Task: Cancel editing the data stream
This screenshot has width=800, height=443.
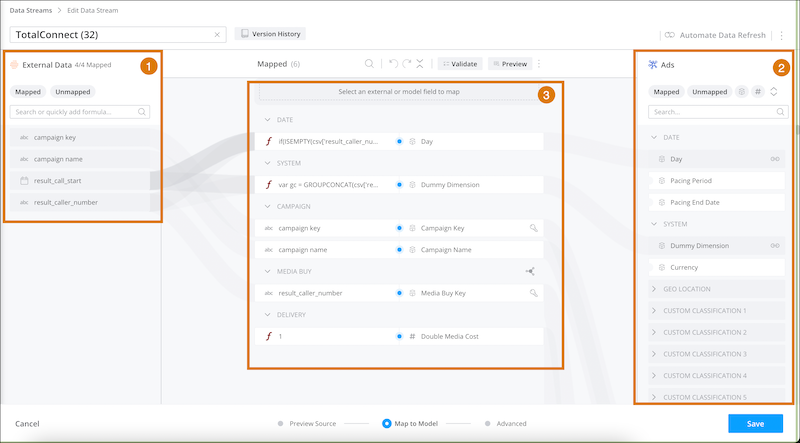Action: (x=27, y=424)
